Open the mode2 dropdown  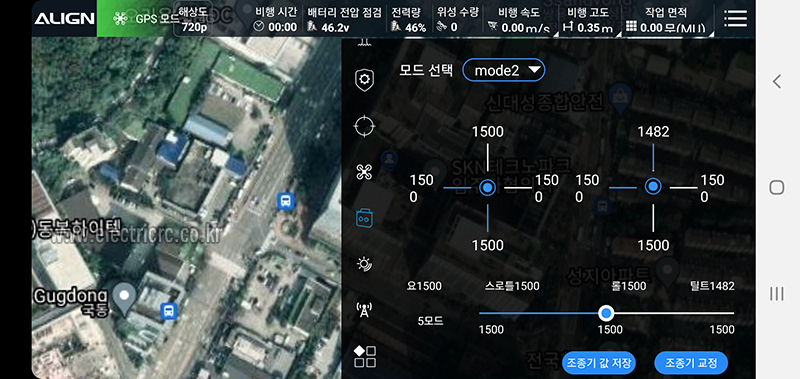coord(504,70)
